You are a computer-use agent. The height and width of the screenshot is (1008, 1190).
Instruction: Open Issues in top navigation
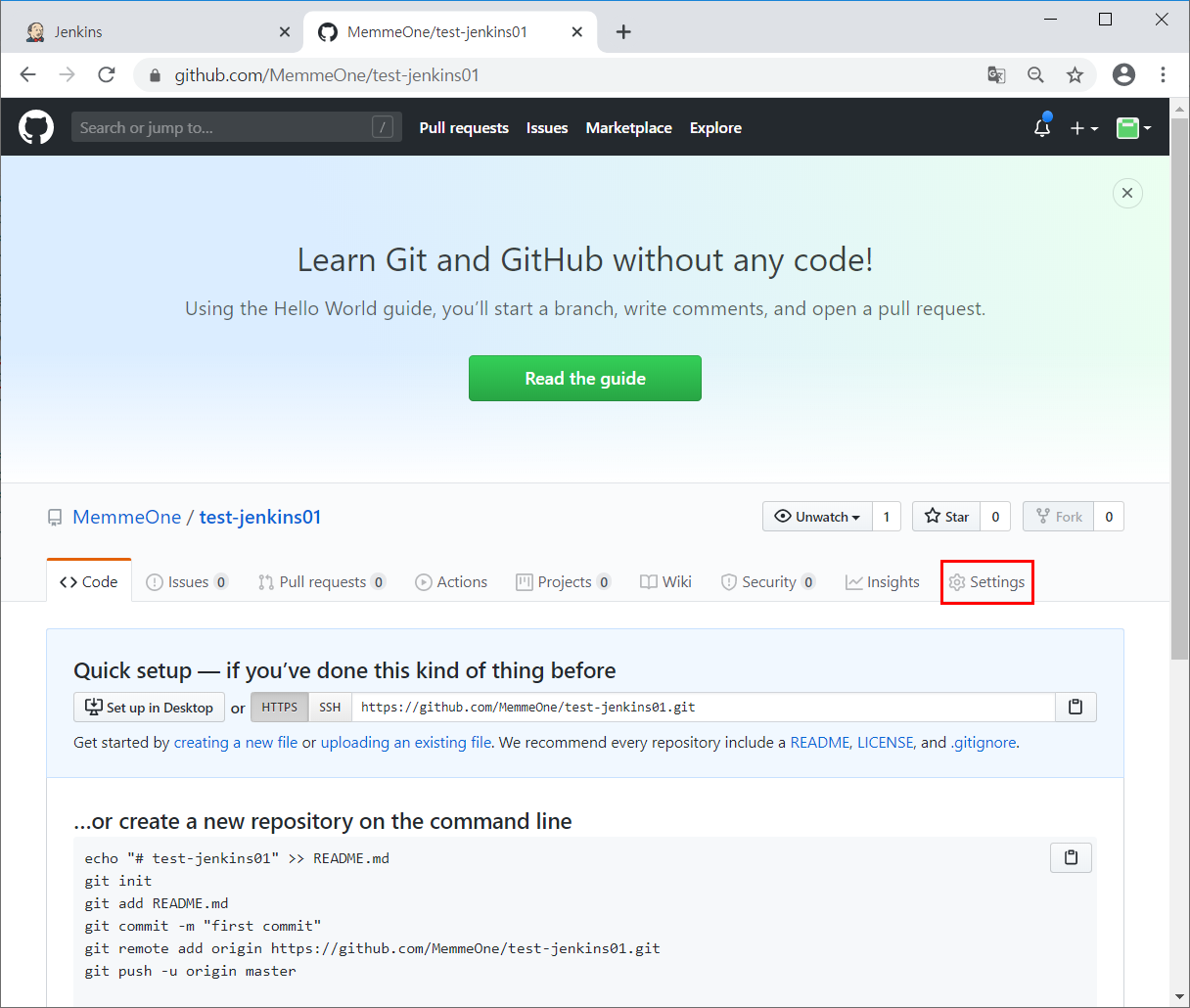point(547,128)
